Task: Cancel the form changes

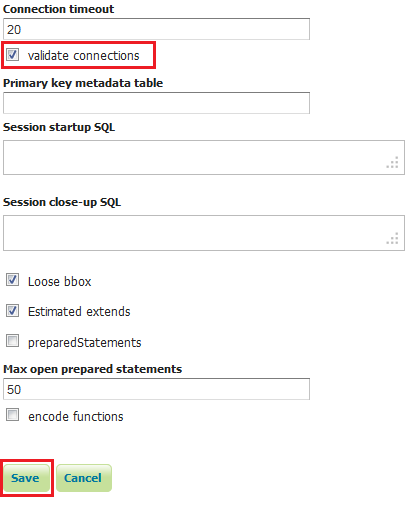Action: (84, 478)
